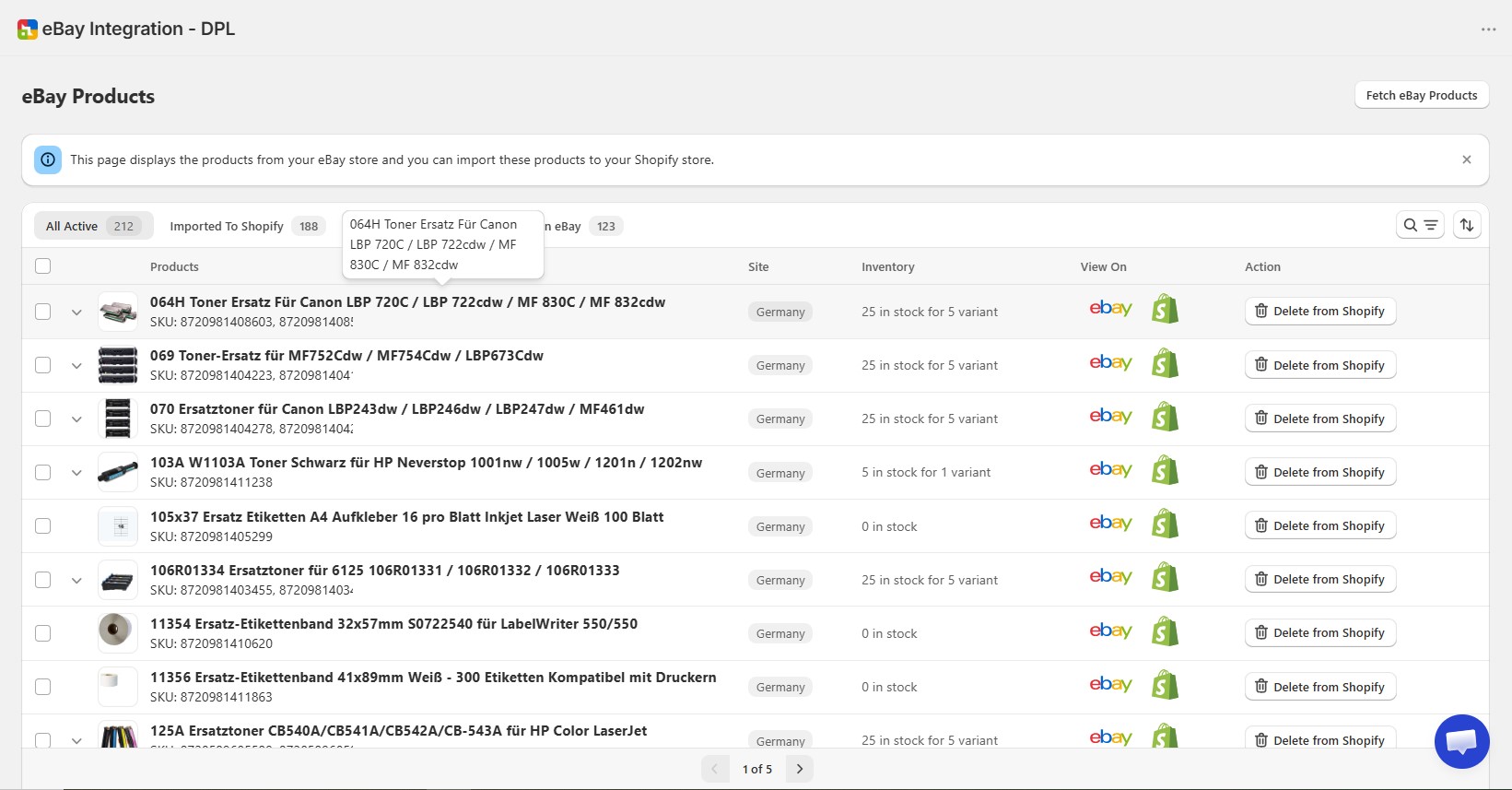Open search and filter icon
The width and height of the screenshot is (1512, 790).
[x=1420, y=225]
